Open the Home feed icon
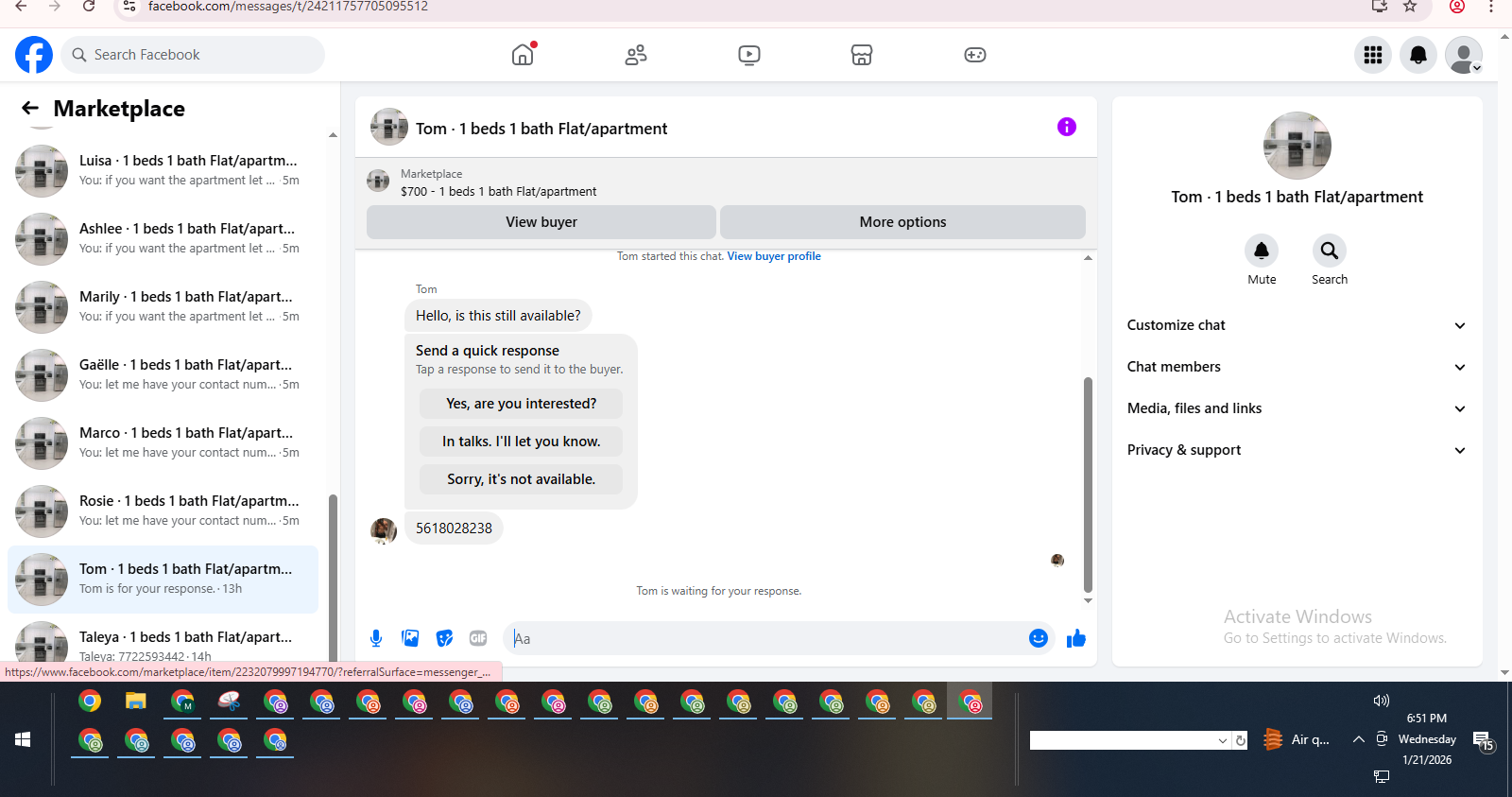This screenshot has height=797, width=1512. tap(523, 55)
